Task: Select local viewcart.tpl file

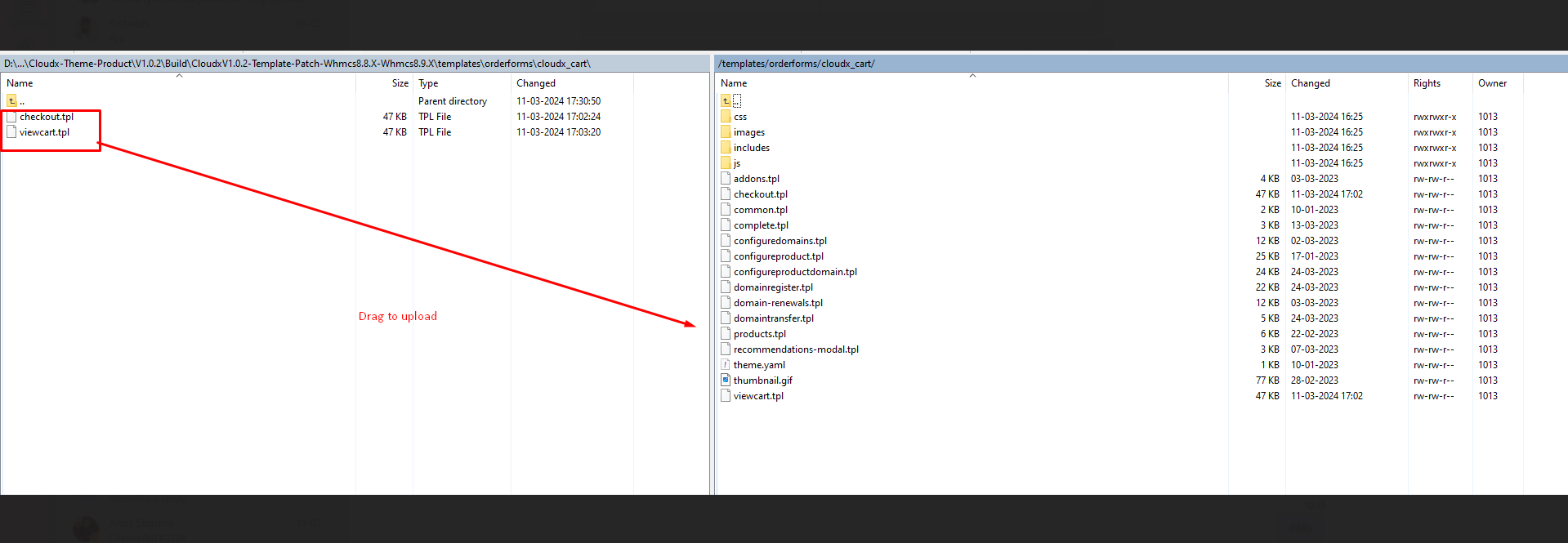Action: pos(45,132)
